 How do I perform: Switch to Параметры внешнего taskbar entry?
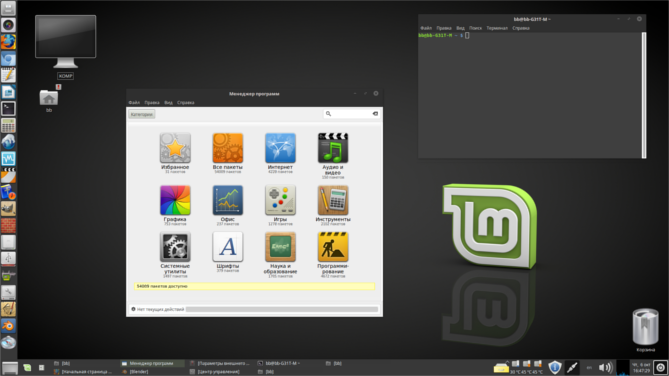(x=220, y=364)
